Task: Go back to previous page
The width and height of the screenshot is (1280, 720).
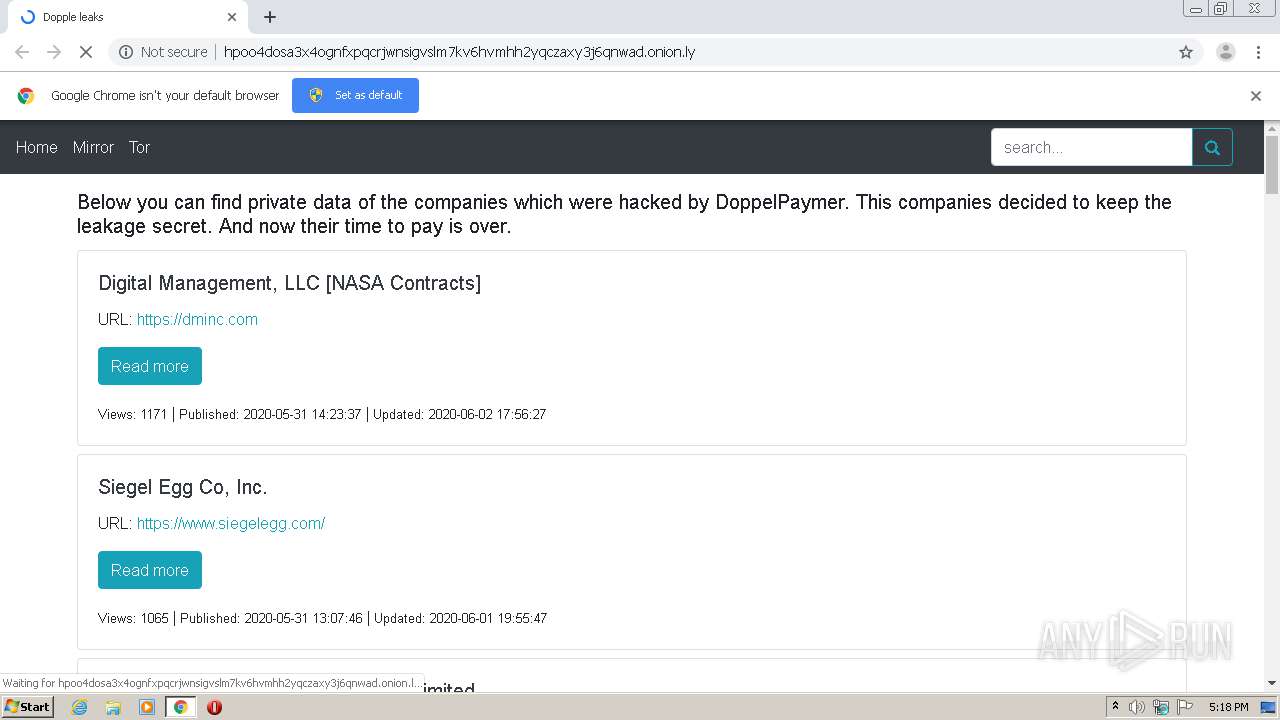Action: coord(22,52)
